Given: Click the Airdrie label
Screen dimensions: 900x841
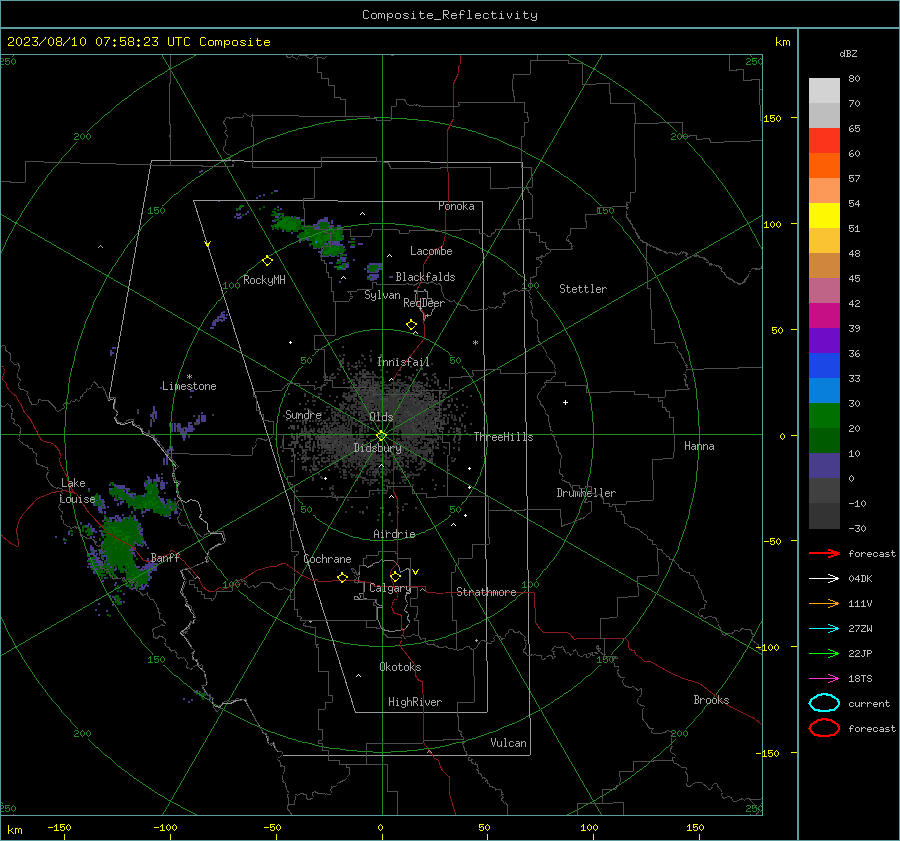Looking at the screenshot, I should [x=394, y=534].
